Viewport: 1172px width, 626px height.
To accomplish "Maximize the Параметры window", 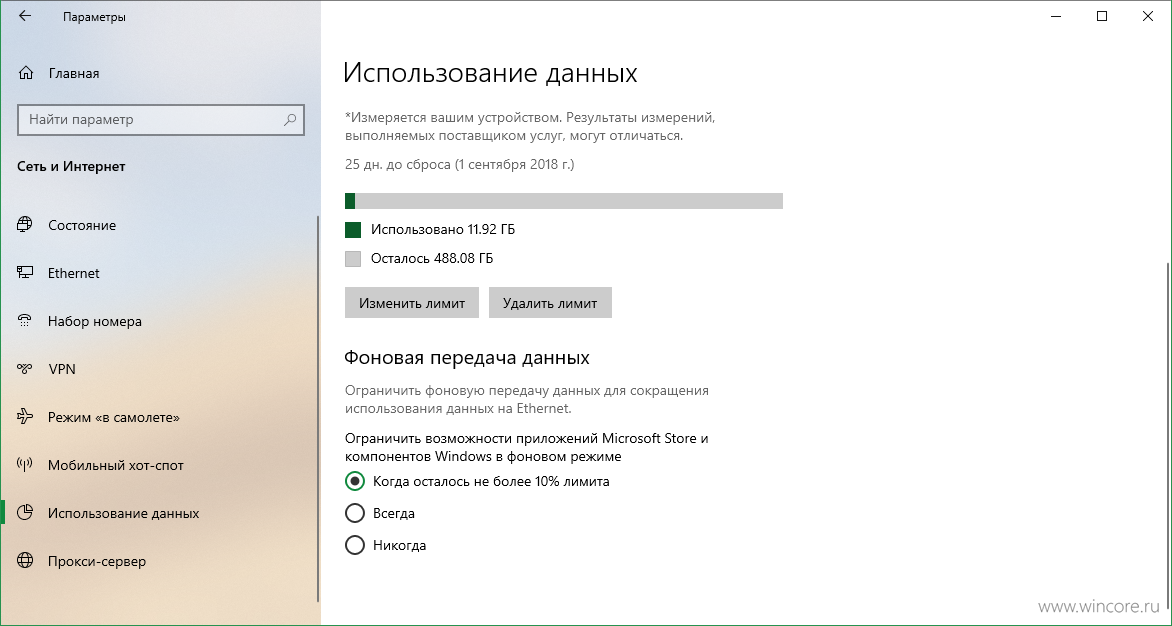I will [1102, 16].
